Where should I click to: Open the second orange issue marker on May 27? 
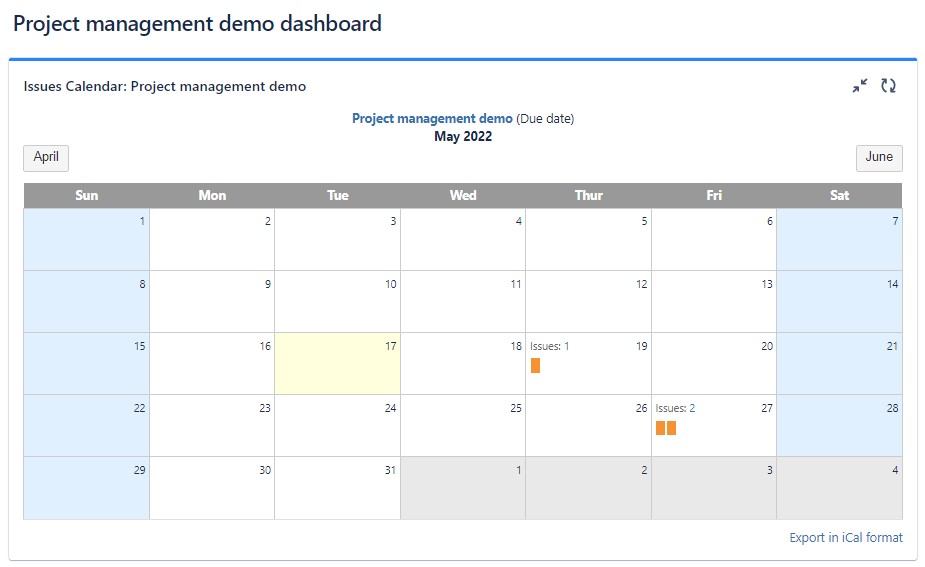(671, 428)
